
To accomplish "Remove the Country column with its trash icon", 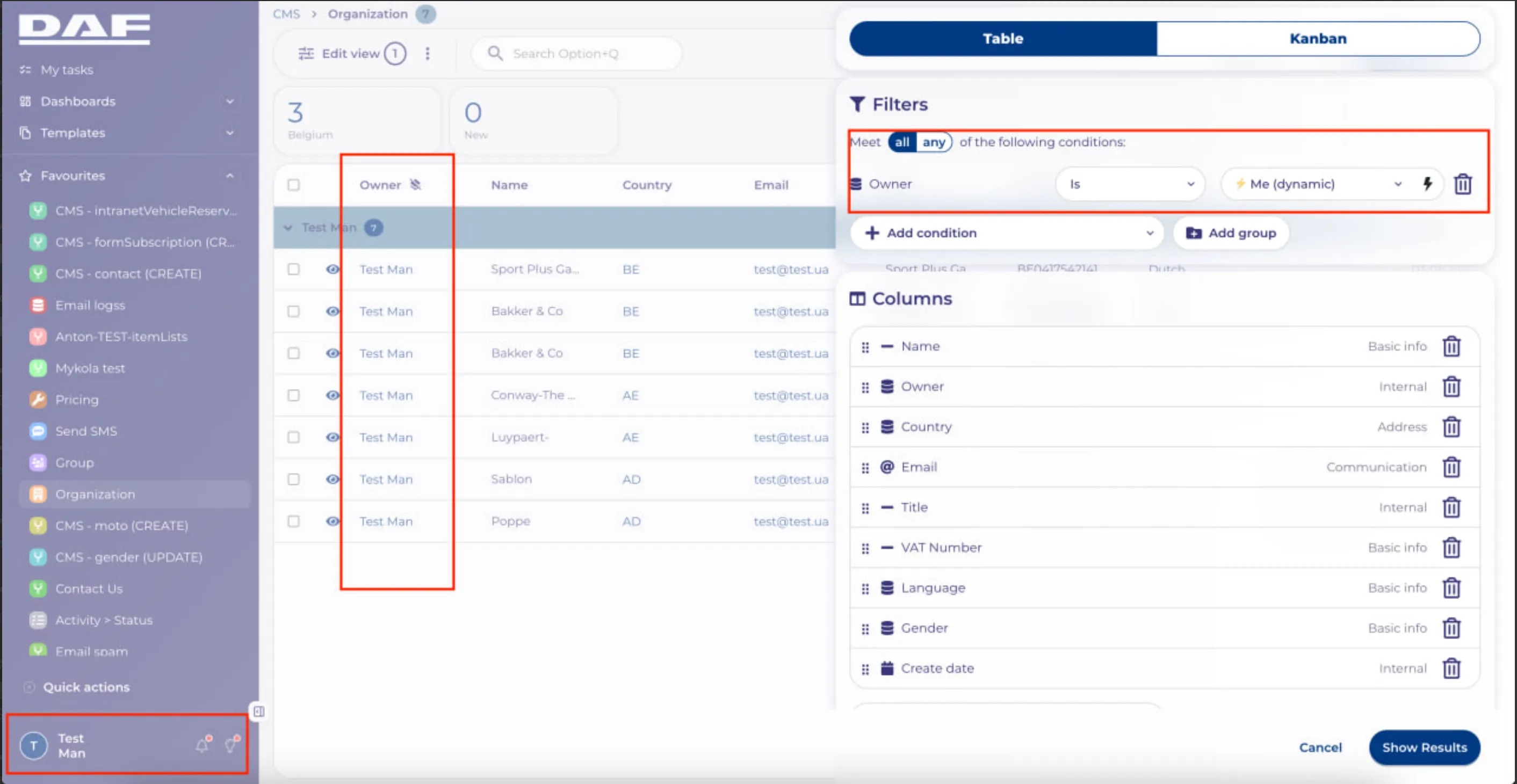I will point(1451,427).
